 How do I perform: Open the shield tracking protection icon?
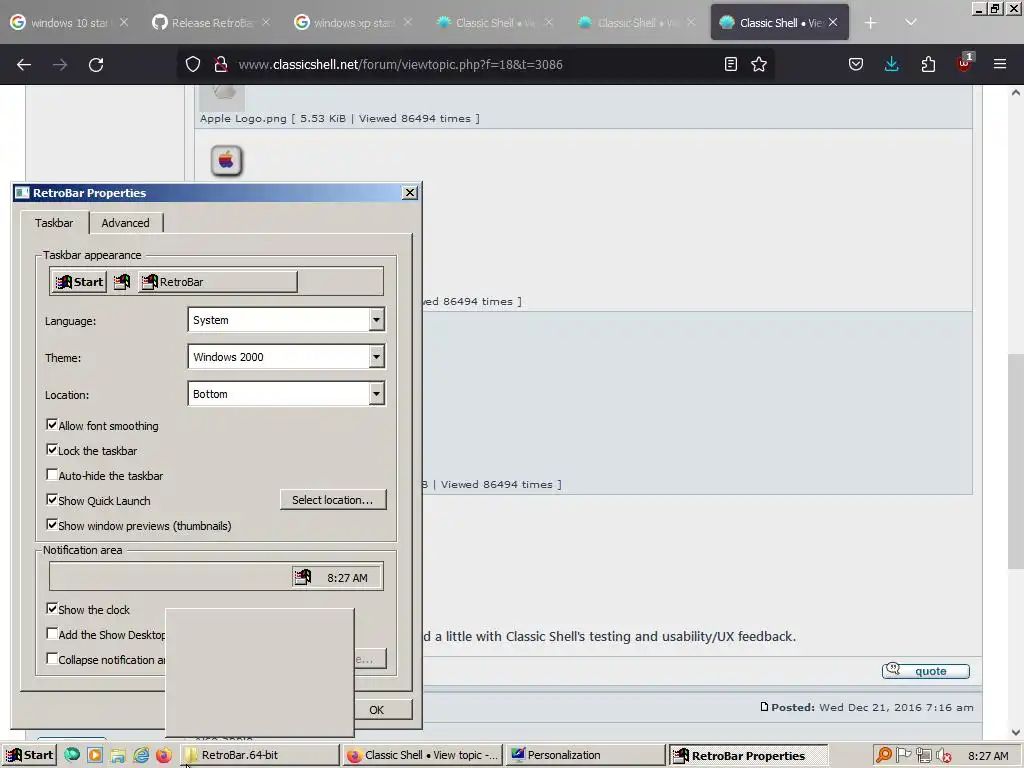pyautogui.click(x=193, y=64)
